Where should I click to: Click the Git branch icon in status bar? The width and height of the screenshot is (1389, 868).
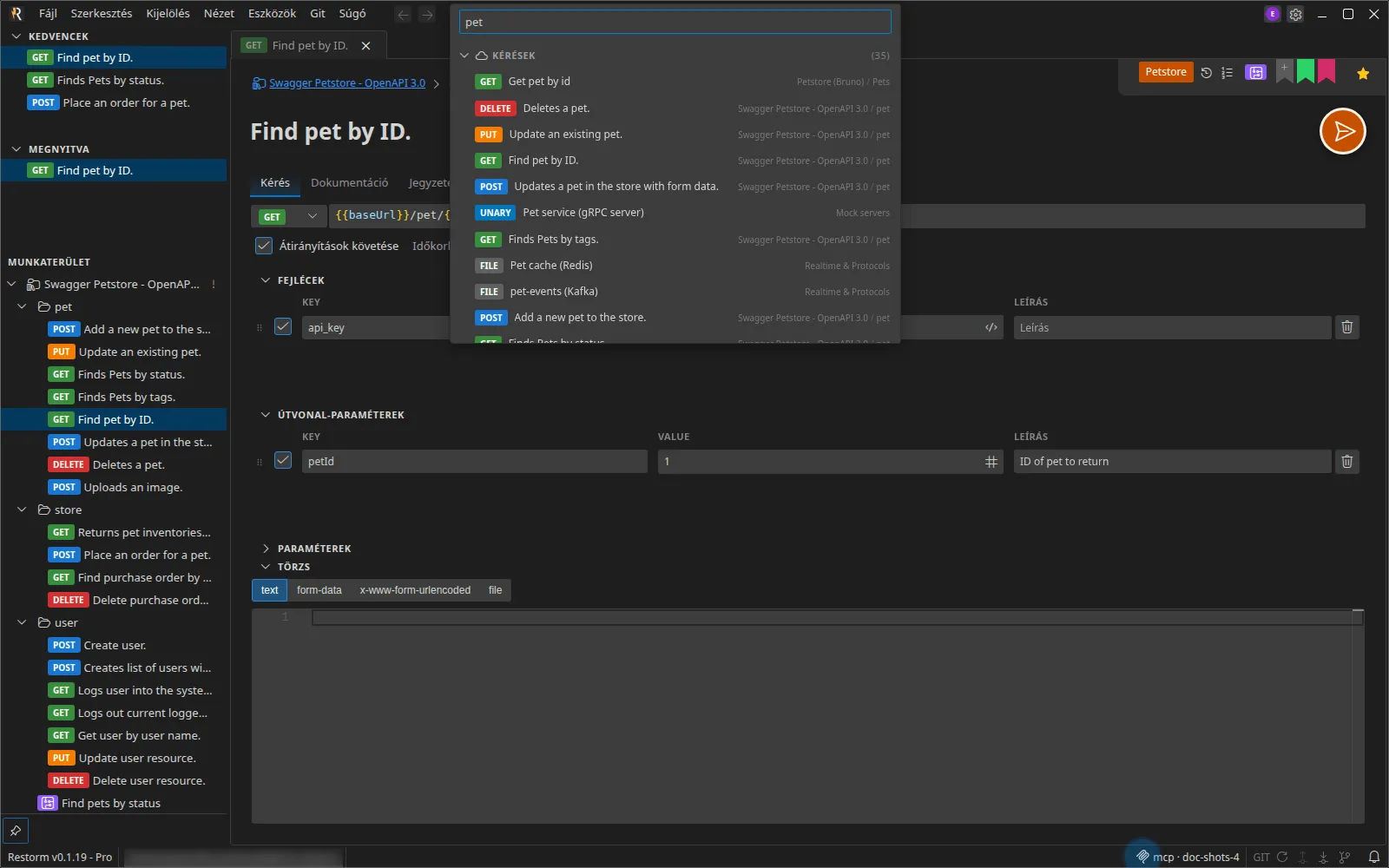click(x=1345, y=857)
